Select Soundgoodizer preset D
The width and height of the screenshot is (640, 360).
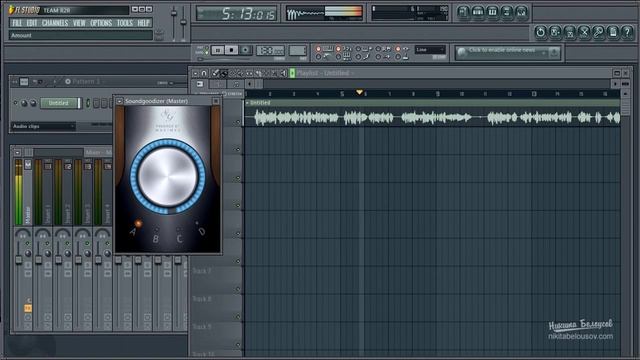click(201, 231)
